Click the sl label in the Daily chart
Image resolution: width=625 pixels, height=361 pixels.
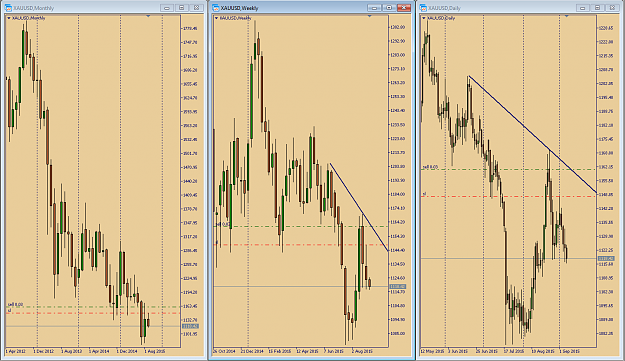click(425, 194)
